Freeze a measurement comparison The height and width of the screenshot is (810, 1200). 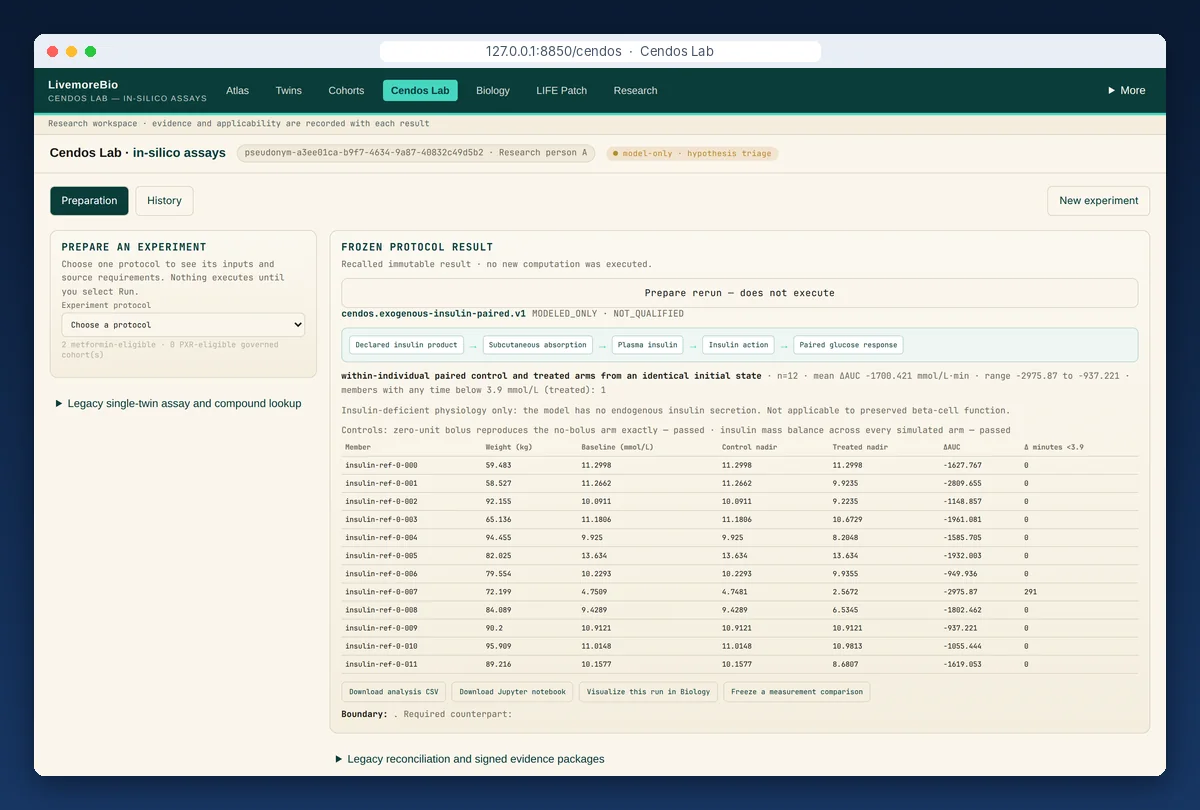tap(796, 692)
